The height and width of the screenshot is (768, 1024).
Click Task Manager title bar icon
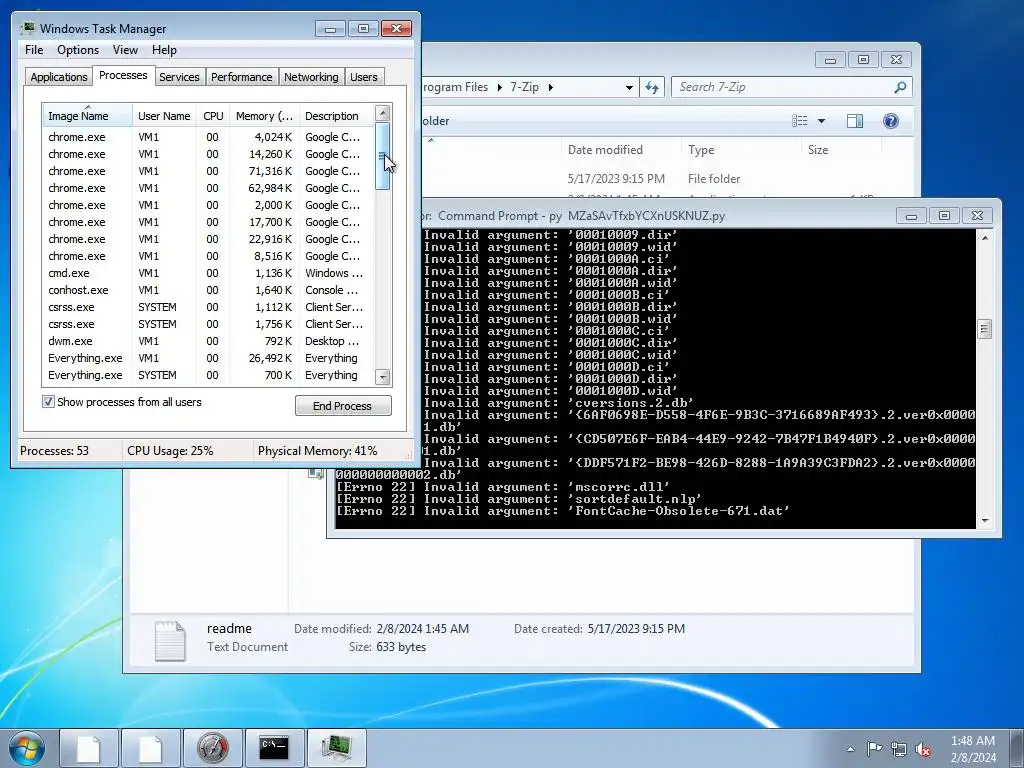point(28,29)
